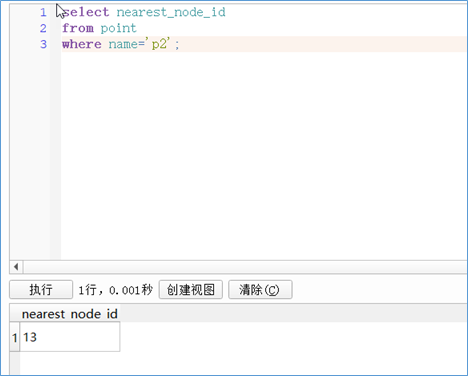Image resolution: width=468 pixels, height=376 pixels.
Task: Click line 2 'from point' in editor
Action: 99,28
